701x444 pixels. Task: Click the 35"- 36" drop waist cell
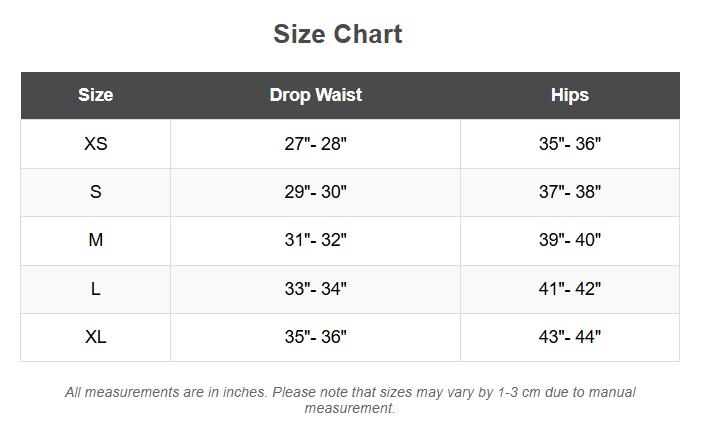(316, 337)
